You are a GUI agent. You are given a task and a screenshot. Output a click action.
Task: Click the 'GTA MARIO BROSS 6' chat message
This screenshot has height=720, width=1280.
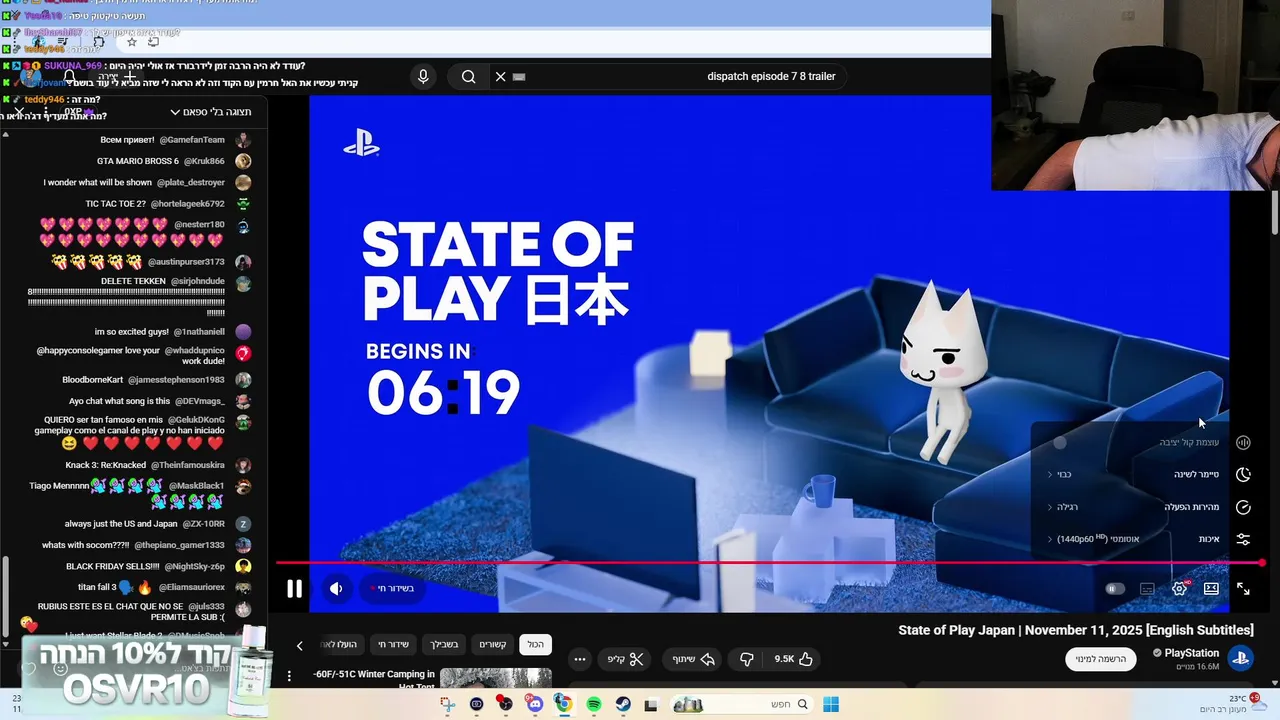coord(161,161)
